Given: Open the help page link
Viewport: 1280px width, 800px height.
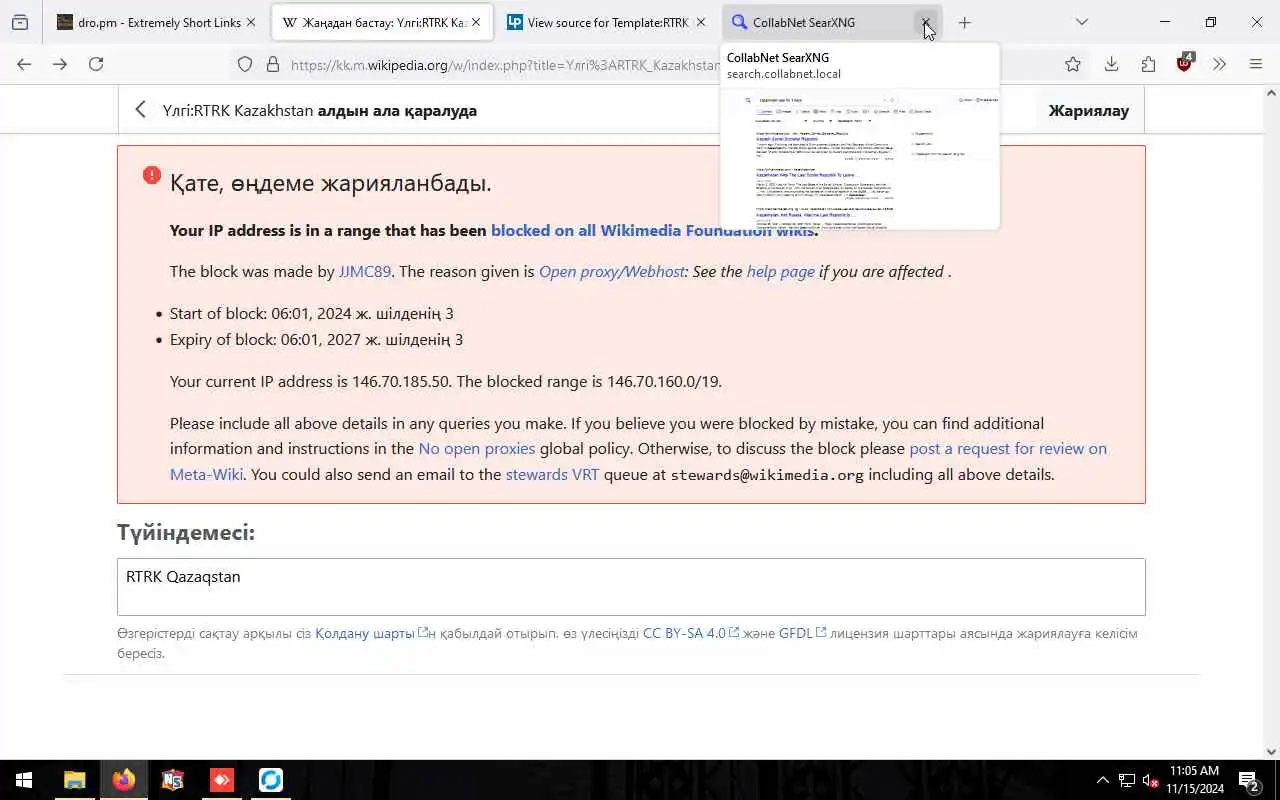Looking at the screenshot, I should point(780,271).
